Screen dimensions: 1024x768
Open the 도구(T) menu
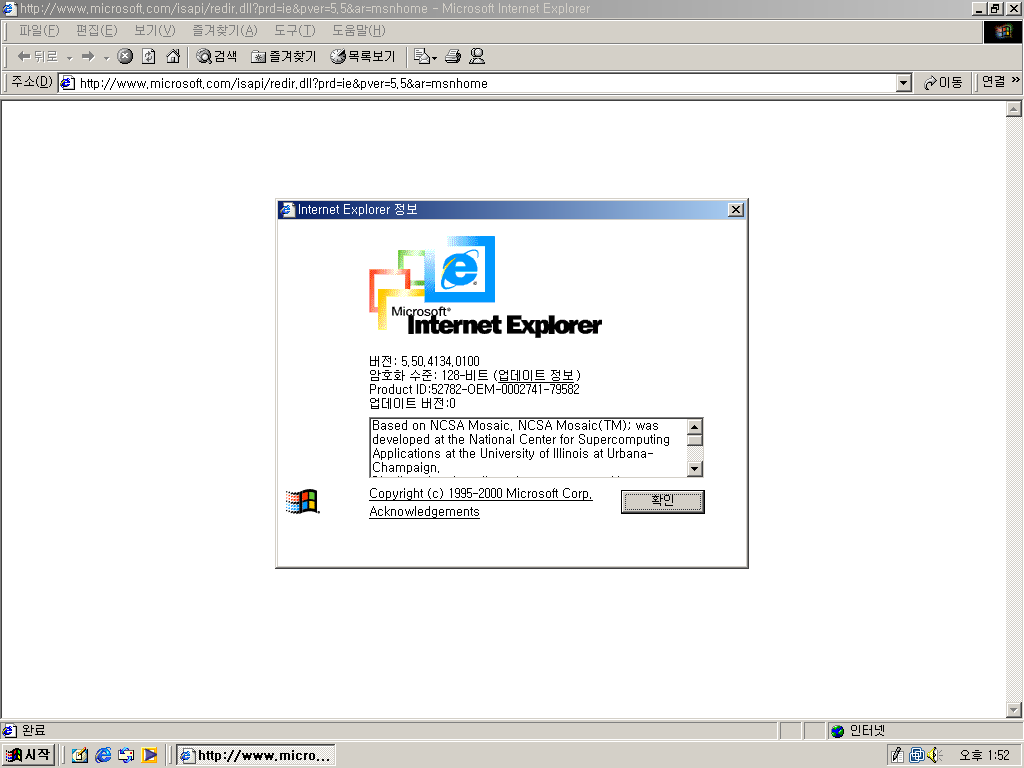295,31
